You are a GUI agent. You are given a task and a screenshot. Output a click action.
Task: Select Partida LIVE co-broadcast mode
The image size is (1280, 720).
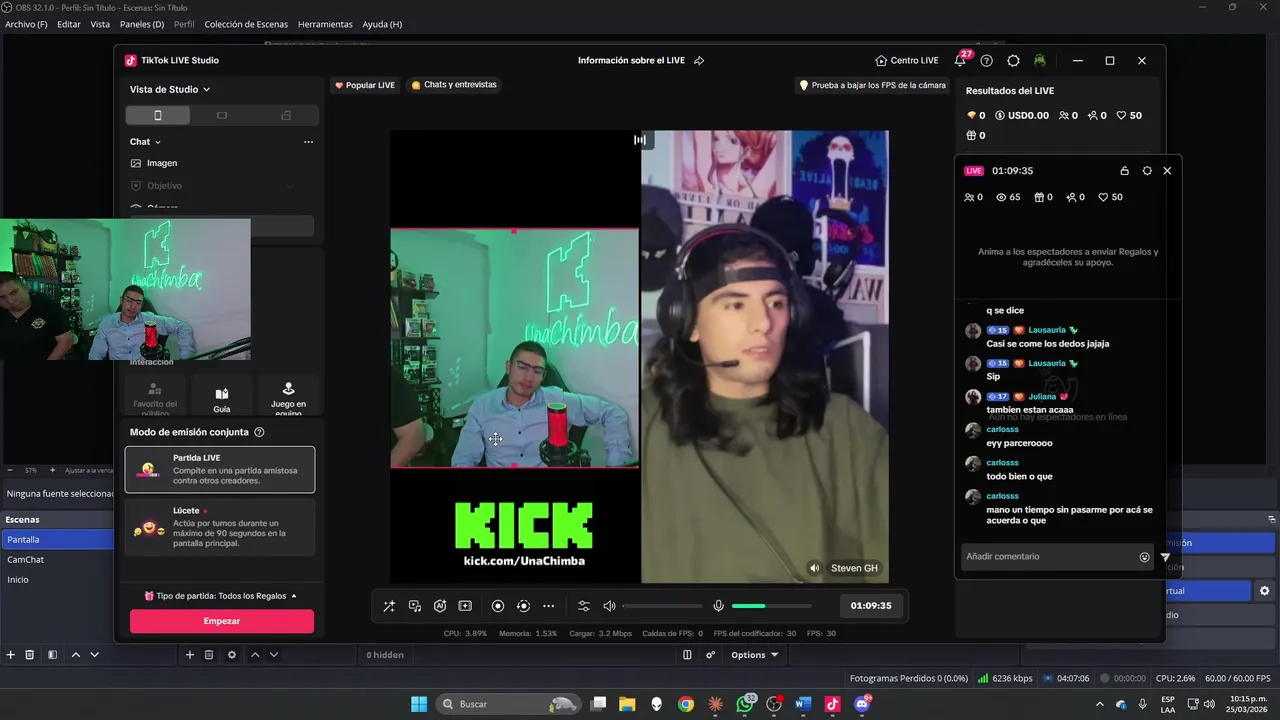220,469
